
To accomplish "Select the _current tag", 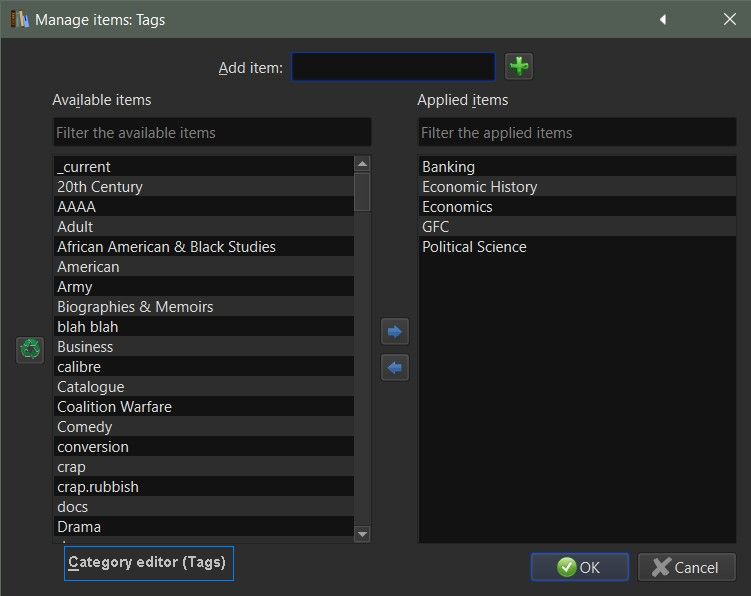I will coord(204,166).
